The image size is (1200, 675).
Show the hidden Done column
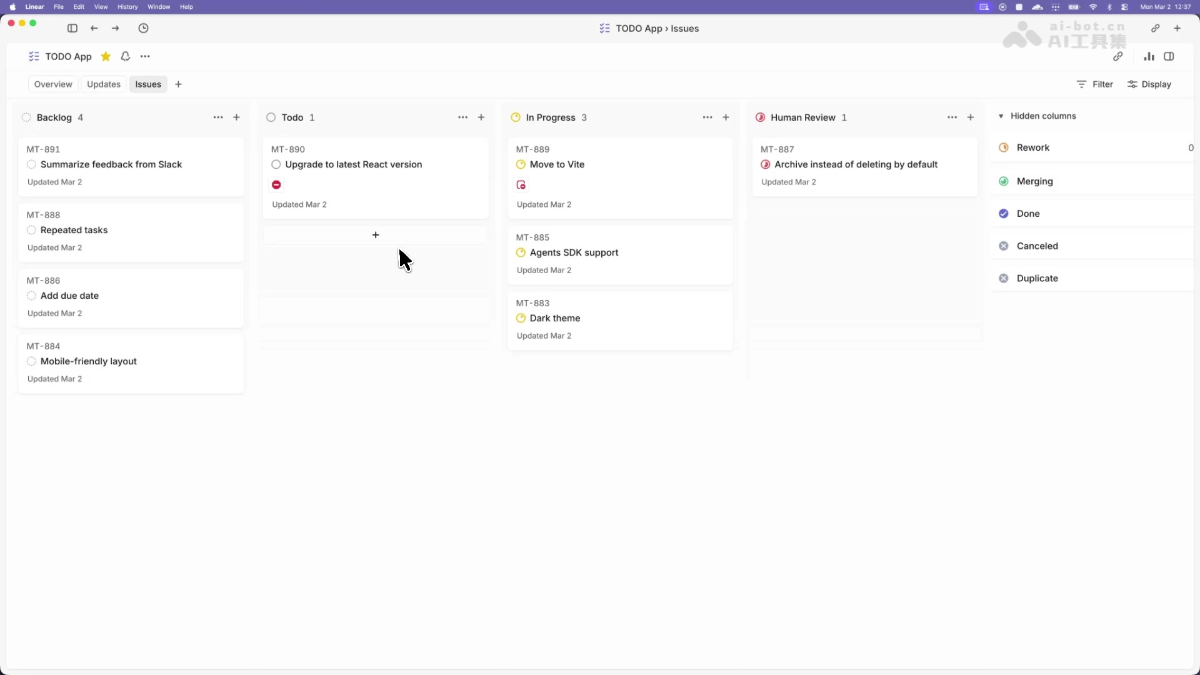[x=1028, y=214]
